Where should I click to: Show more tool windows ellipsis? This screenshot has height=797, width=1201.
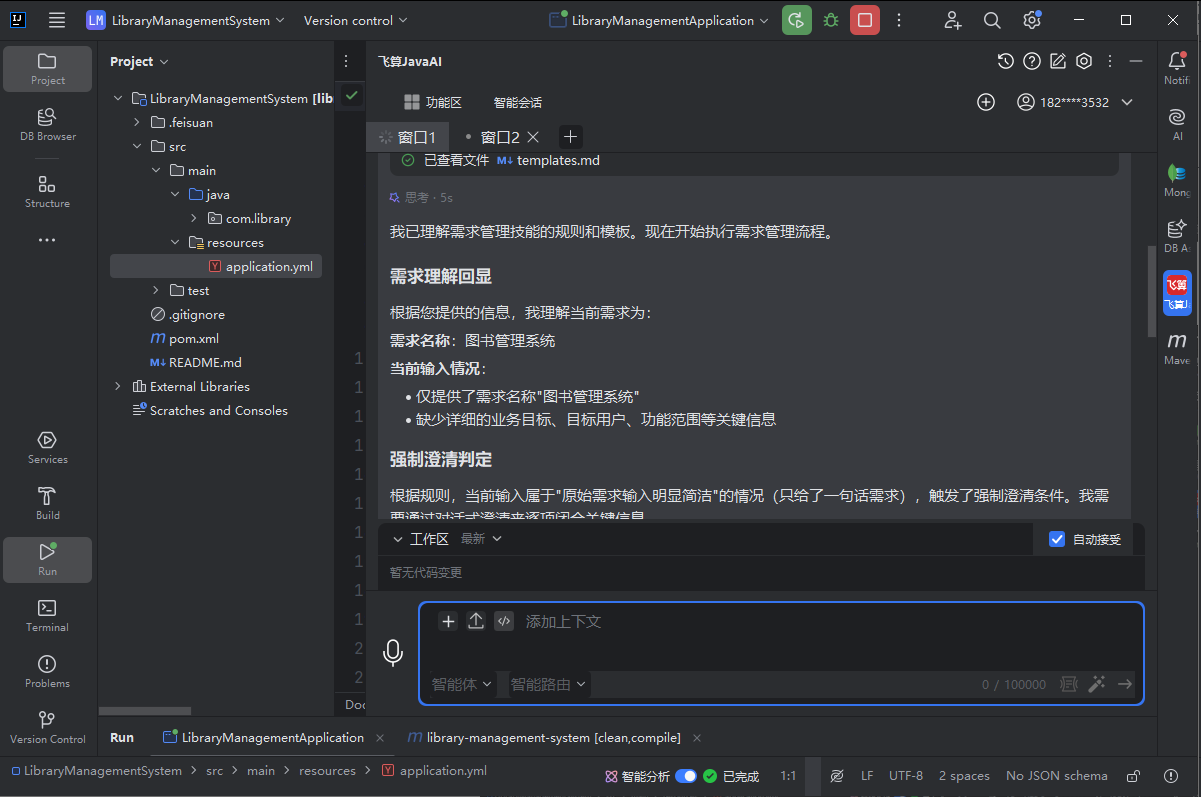(x=48, y=240)
